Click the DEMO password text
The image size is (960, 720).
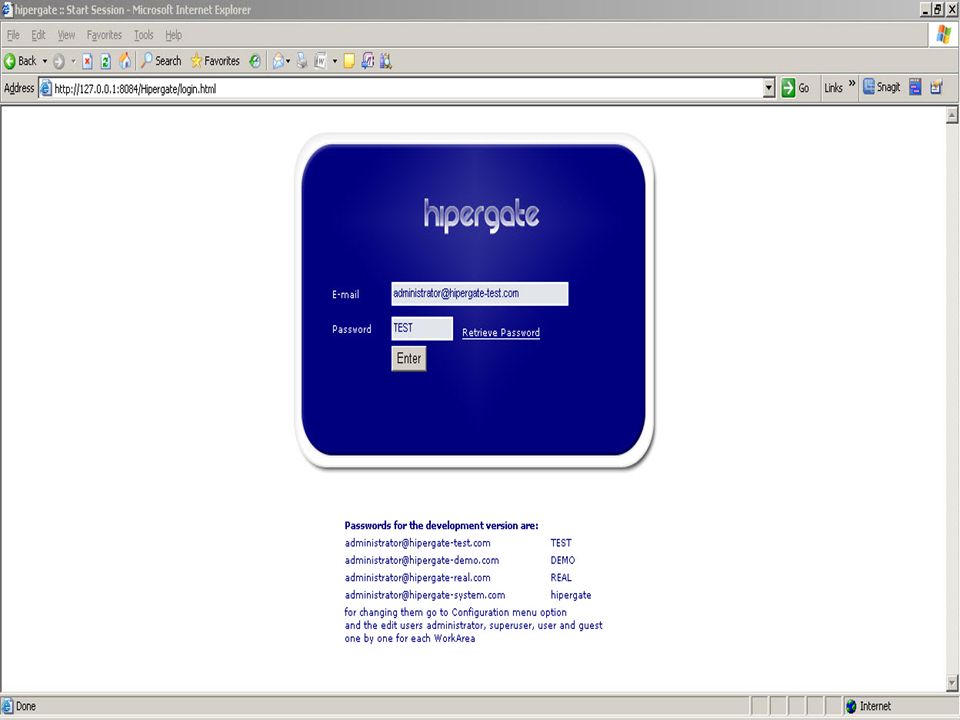coord(563,560)
